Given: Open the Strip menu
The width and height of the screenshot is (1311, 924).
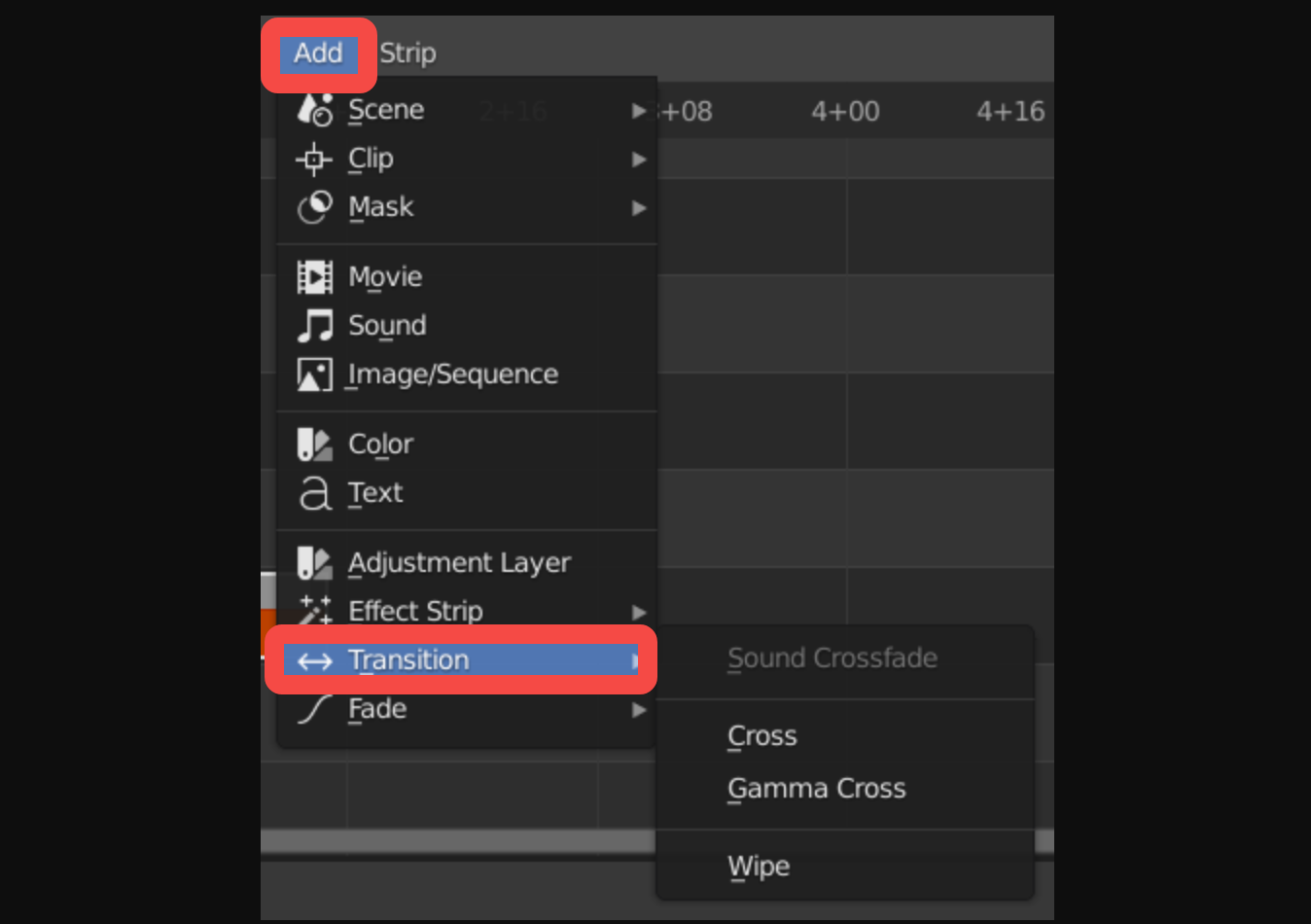Looking at the screenshot, I should [407, 53].
